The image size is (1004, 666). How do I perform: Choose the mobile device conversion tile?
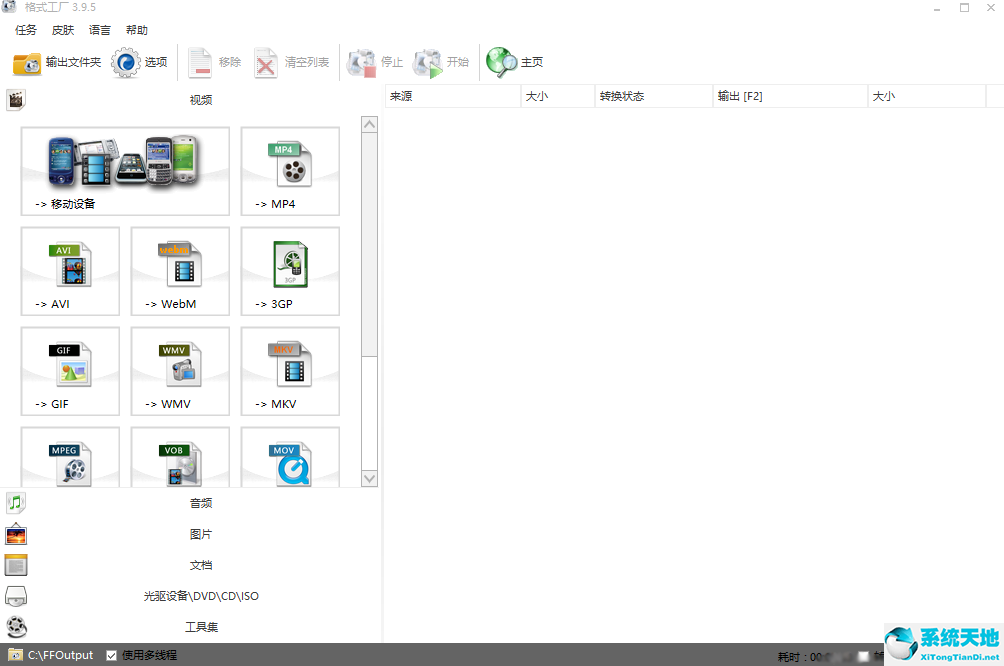point(125,171)
